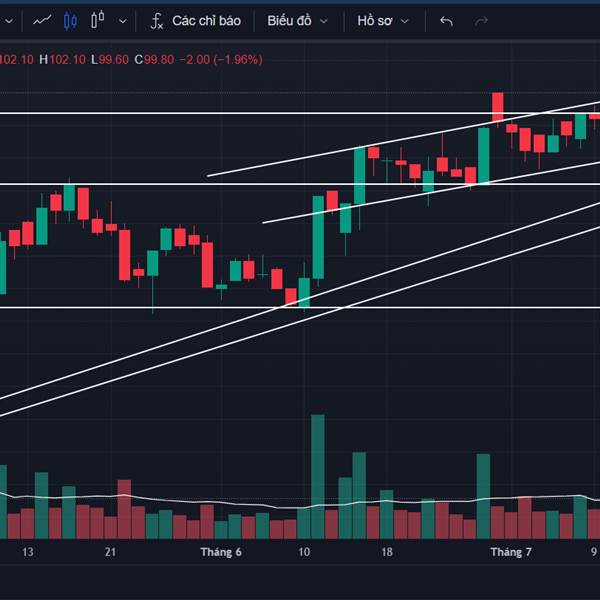Select the Tháng 7 date label

click(x=511, y=552)
